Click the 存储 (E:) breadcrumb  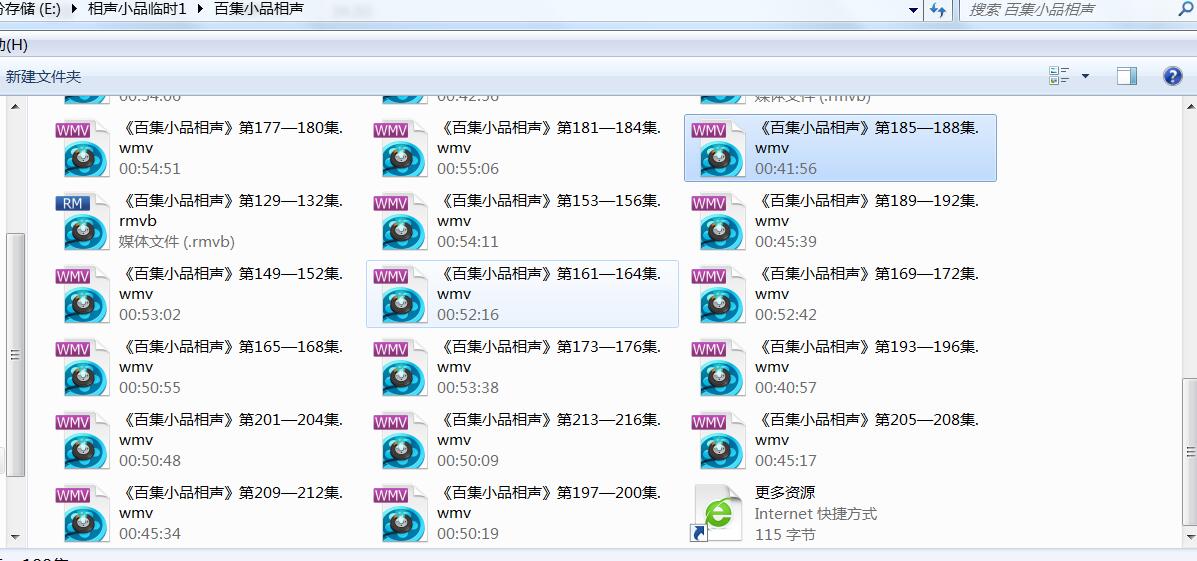click(31, 9)
